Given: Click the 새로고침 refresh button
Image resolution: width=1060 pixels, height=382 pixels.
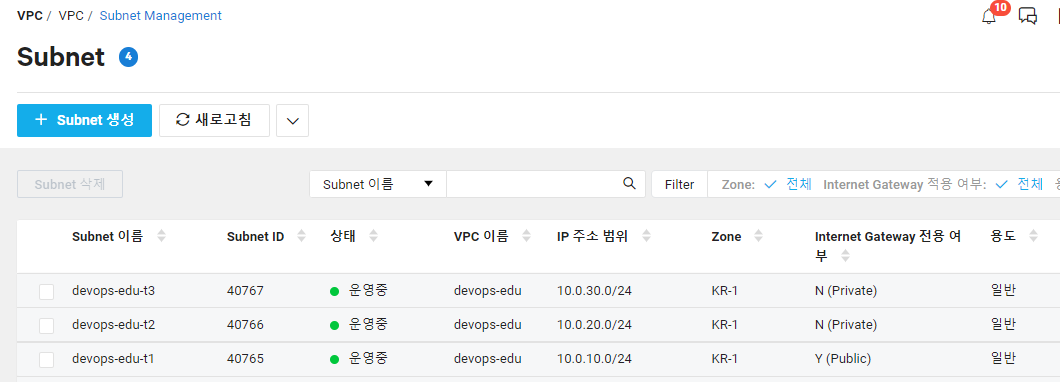Looking at the screenshot, I should (x=214, y=120).
